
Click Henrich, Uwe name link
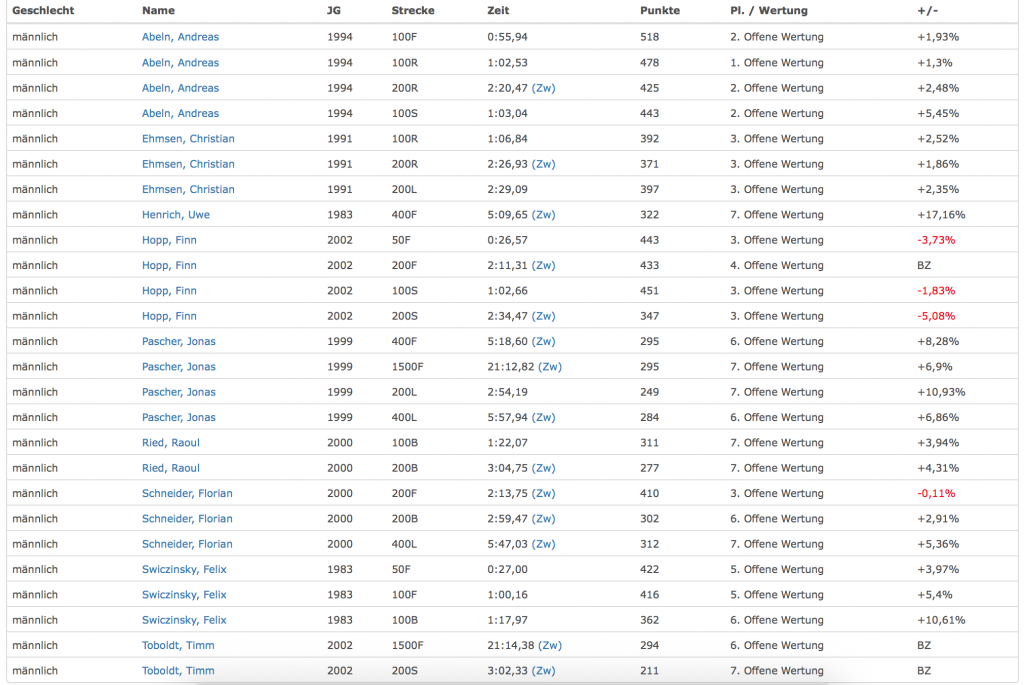tap(176, 215)
